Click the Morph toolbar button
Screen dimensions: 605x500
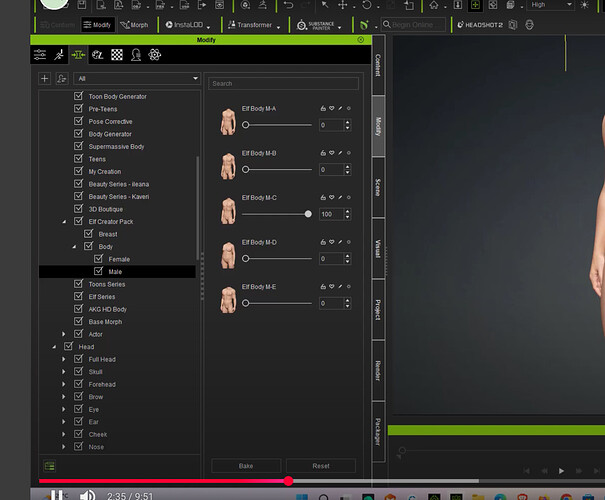click(x=134, y=25)
